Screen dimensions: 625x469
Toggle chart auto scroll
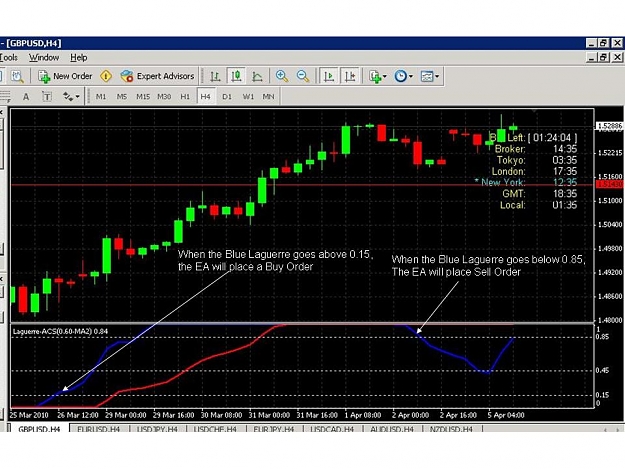coord(329,76)
